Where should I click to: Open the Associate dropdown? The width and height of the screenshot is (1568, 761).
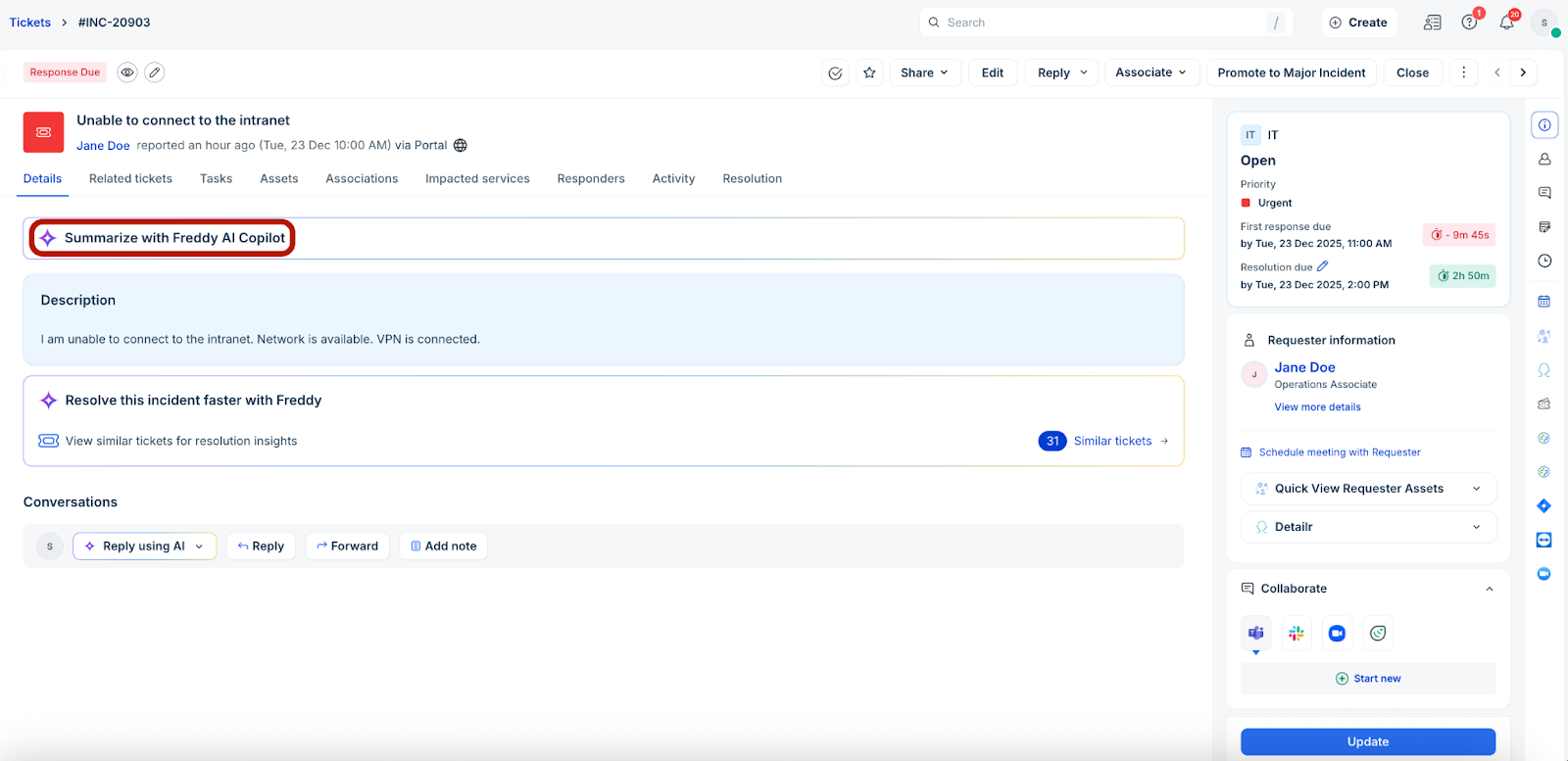click(1151, 72)
